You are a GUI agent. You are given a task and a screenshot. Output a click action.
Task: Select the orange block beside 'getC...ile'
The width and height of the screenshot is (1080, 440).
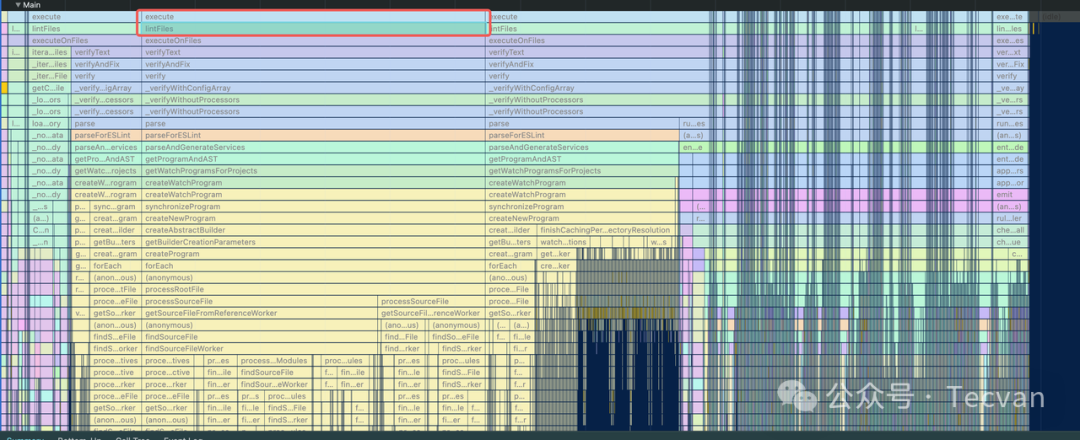4,88
